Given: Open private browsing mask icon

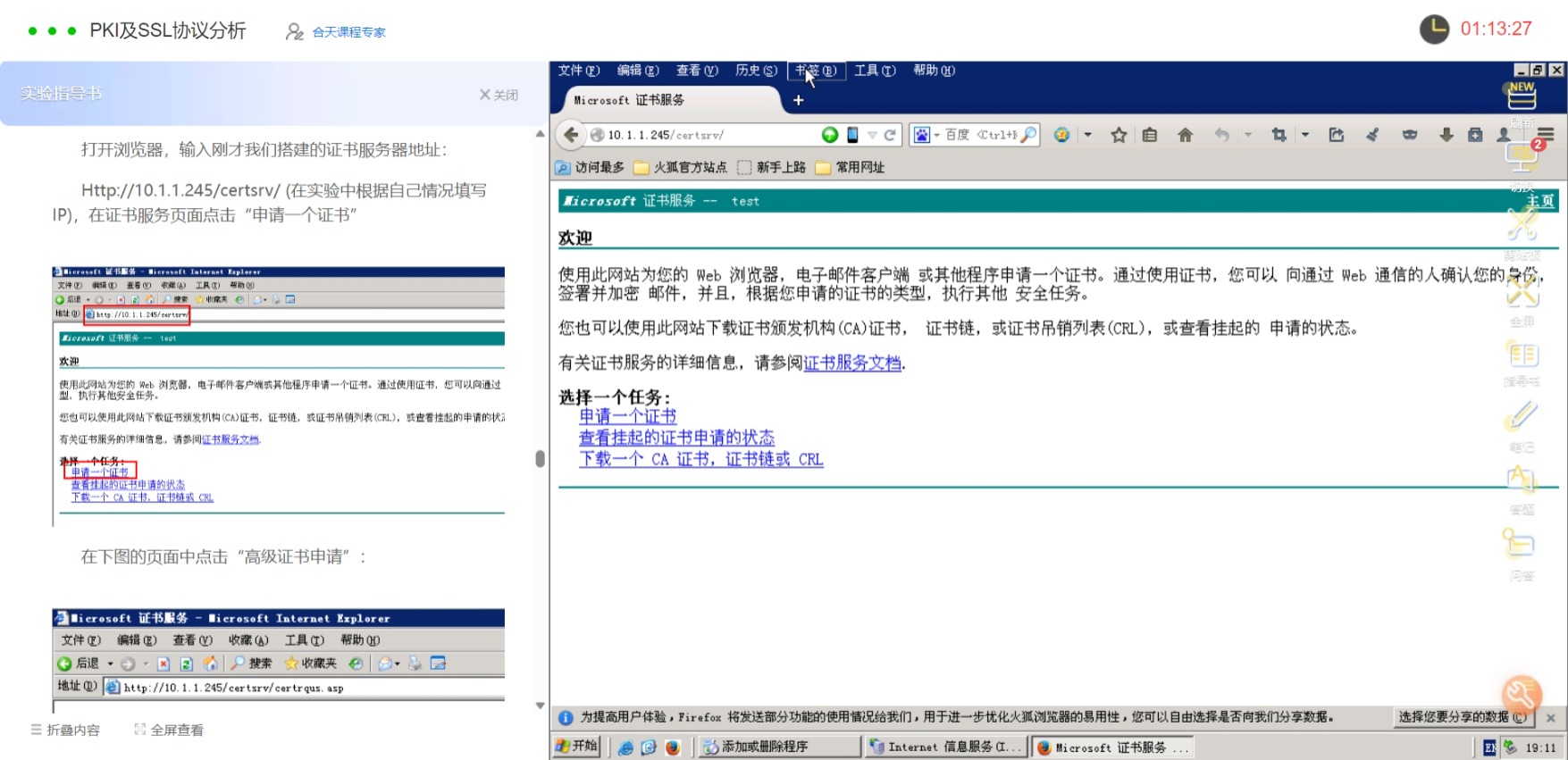Looking at the screenshot, I should click(x=1410, y=135).
